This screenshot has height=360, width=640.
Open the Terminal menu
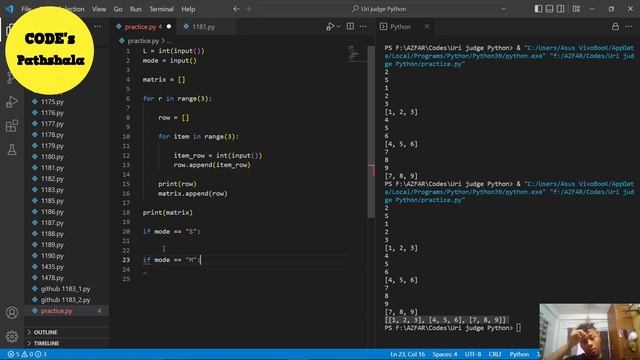[161, 9]
